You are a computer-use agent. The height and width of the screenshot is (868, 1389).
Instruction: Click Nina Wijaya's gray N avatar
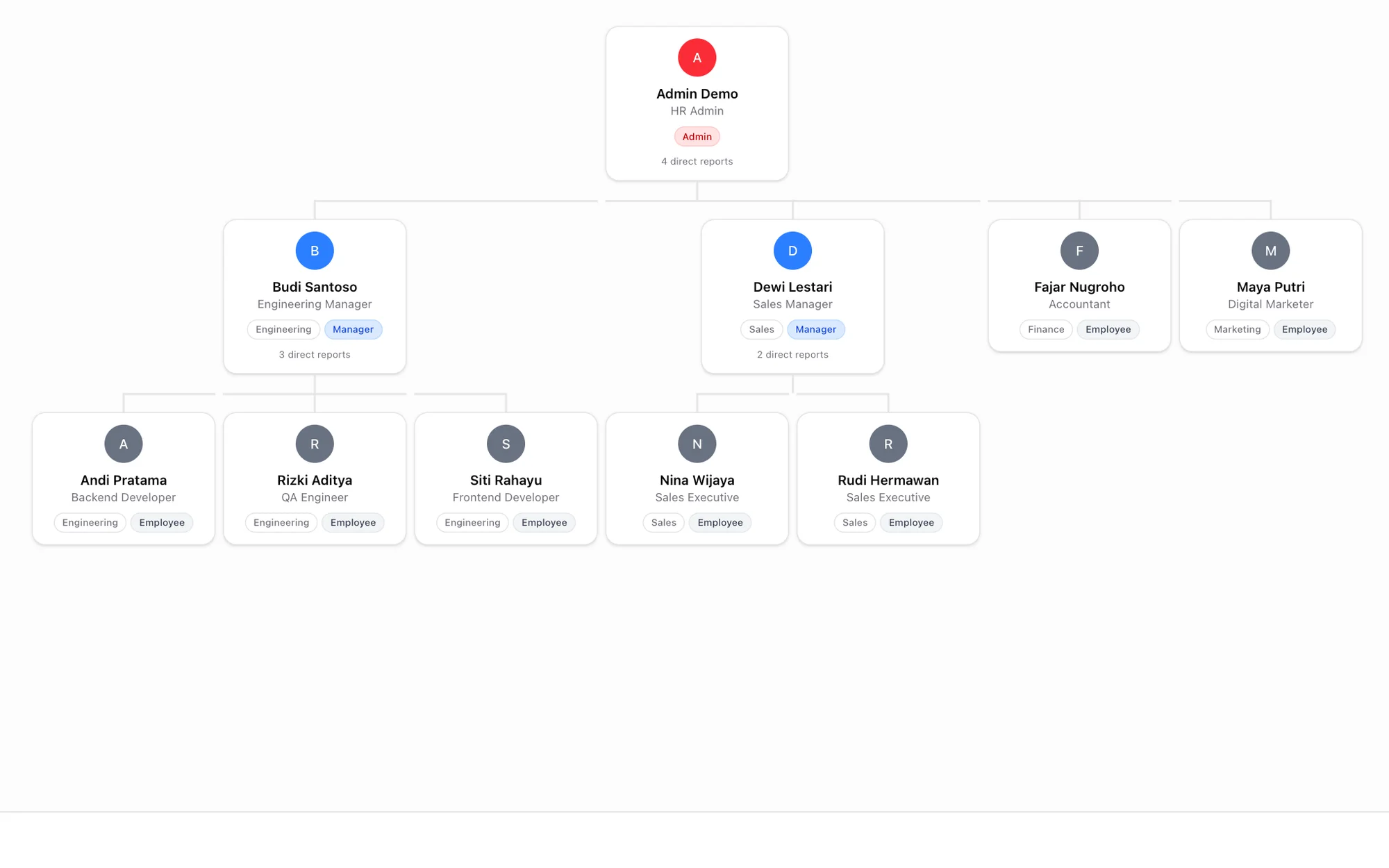tap(697, 444)
